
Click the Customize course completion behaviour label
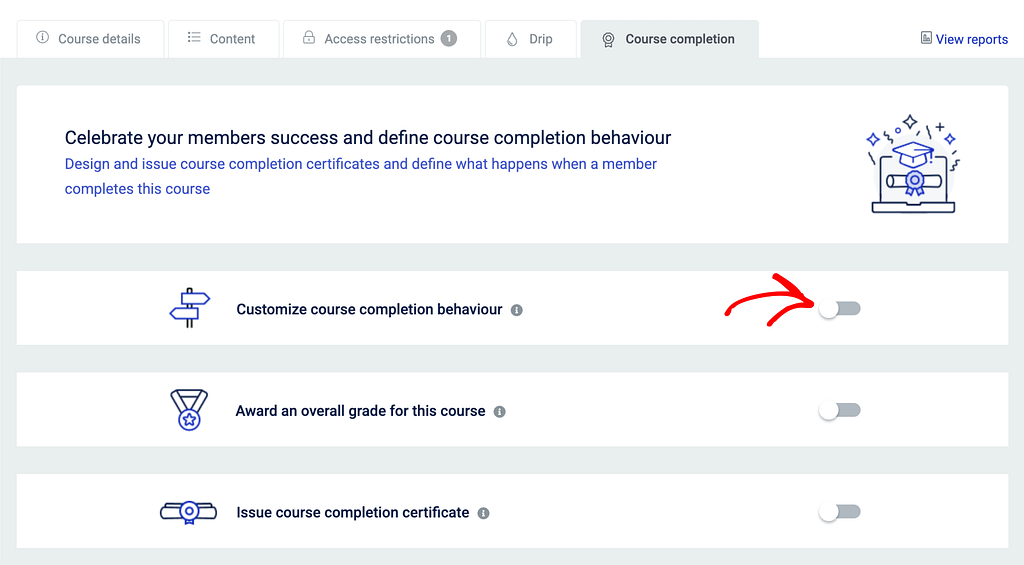click(369, 309)
